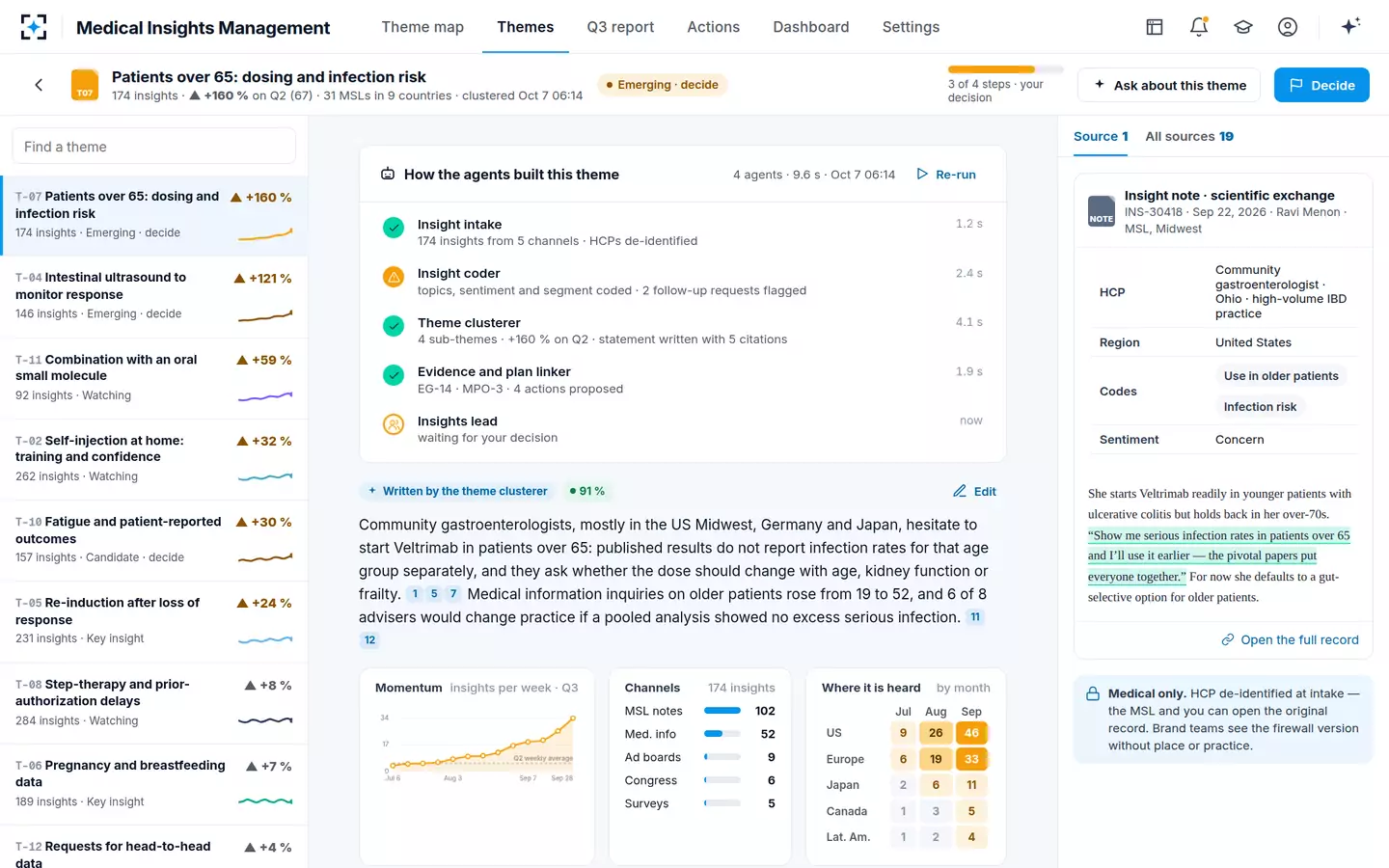This screenshot has width=1389, height=868.
Task: Go back with the left chevron
Action: 39,85
